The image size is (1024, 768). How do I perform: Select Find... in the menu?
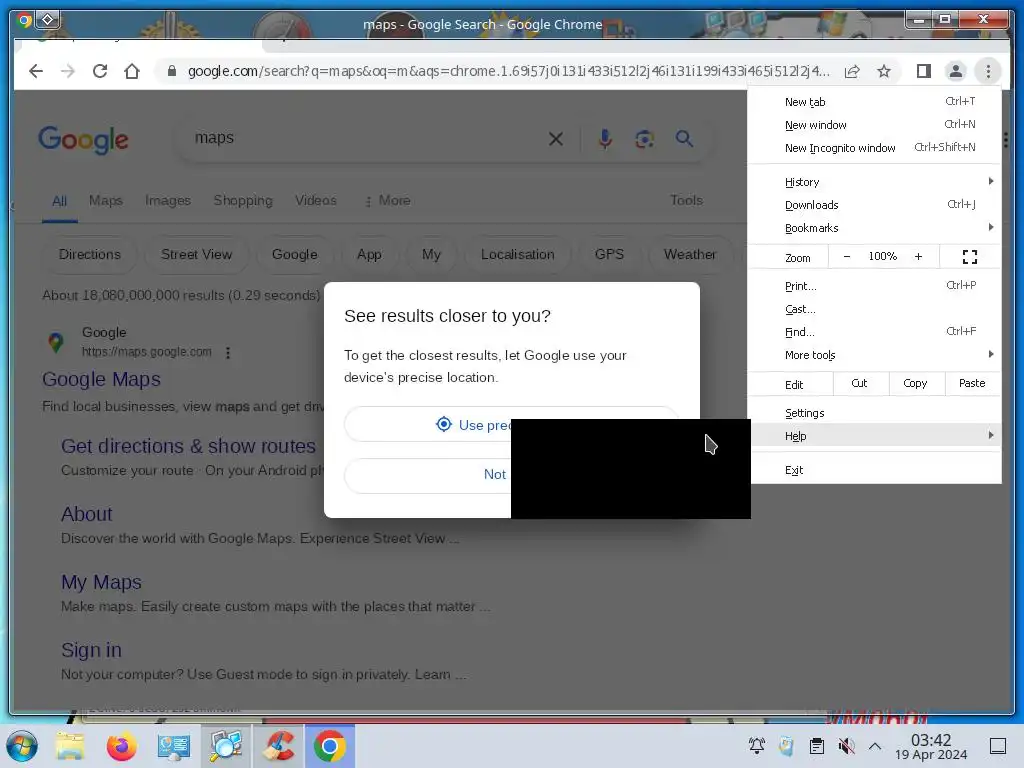[874, 332]
